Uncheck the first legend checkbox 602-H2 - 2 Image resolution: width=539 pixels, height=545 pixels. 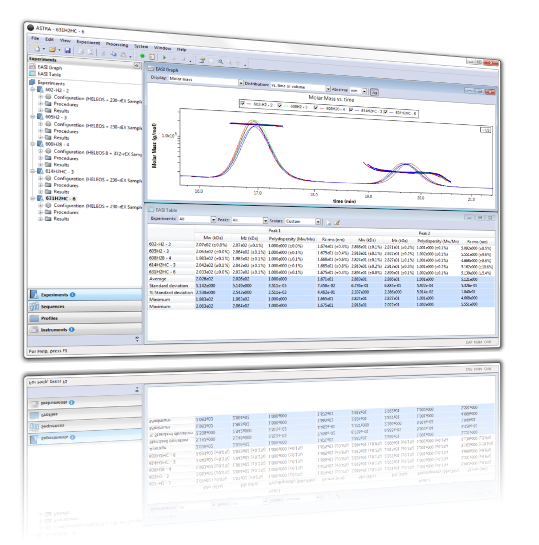click(x=243, y=103)
